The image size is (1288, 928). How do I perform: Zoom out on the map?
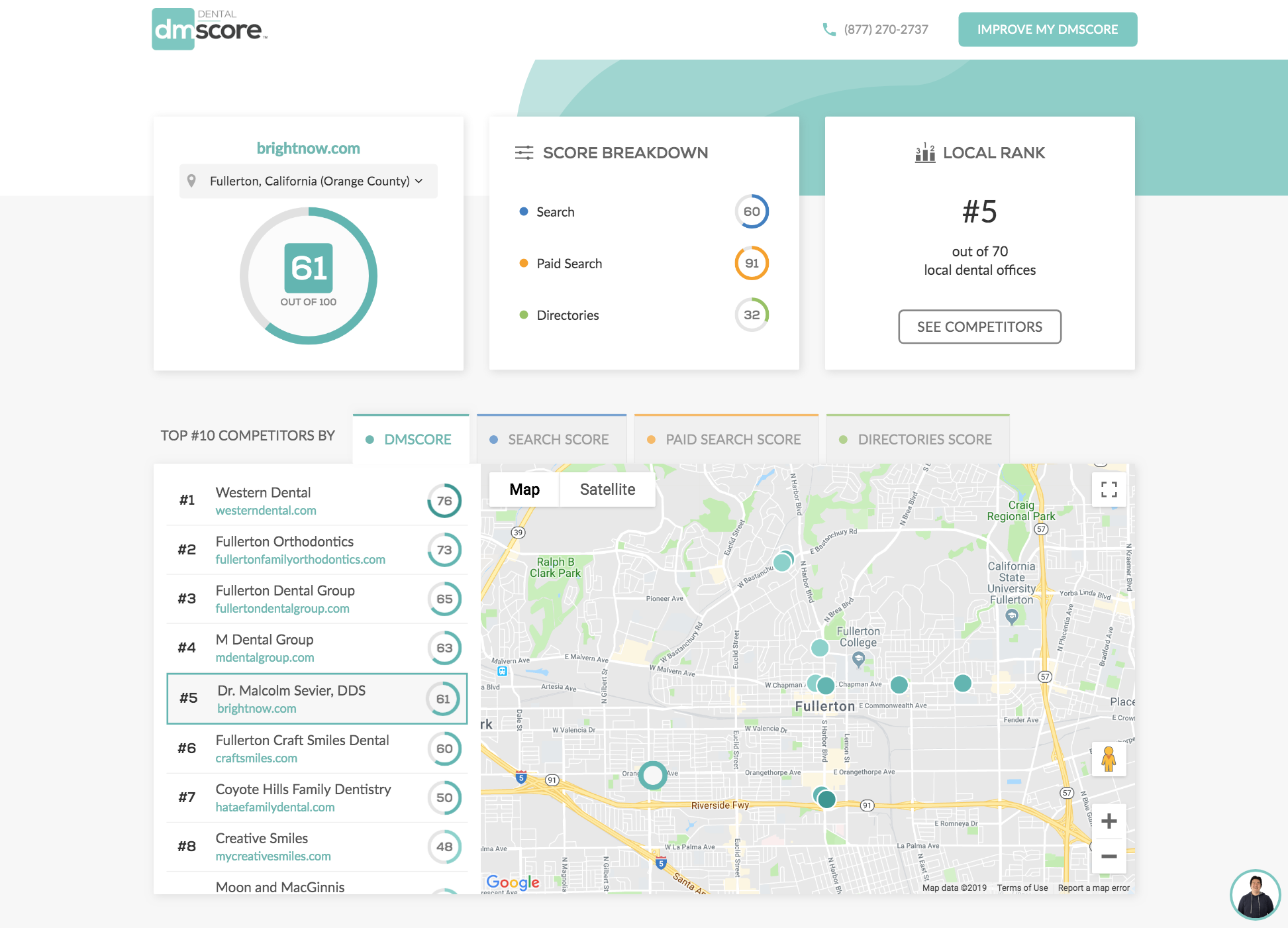[1109, 856]
